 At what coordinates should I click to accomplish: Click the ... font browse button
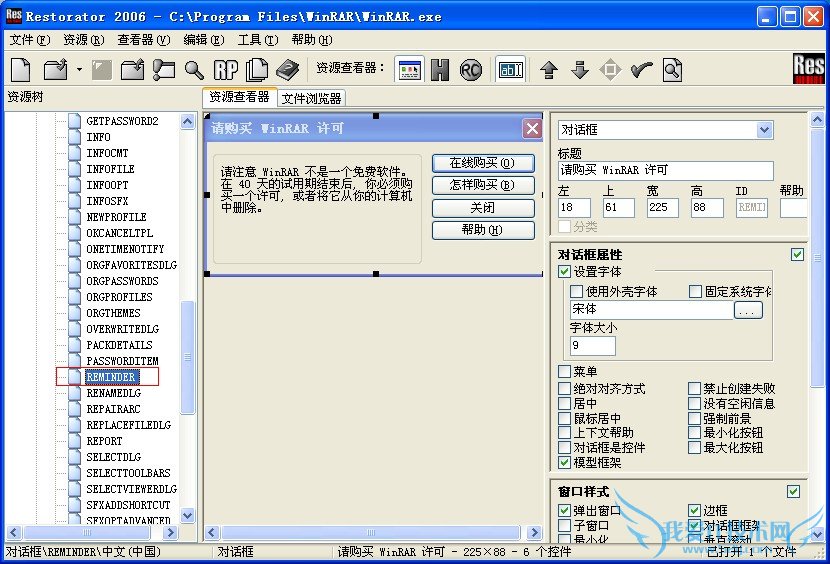(748, 311)
